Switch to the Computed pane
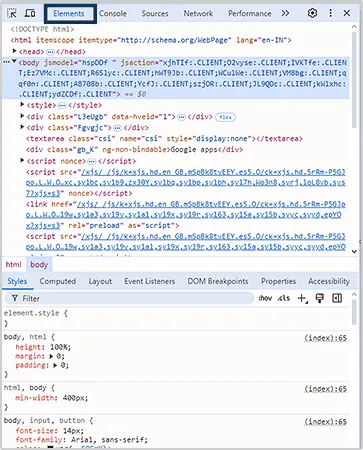Viewport: 363px width, 450px height. (x=58, y=281)
